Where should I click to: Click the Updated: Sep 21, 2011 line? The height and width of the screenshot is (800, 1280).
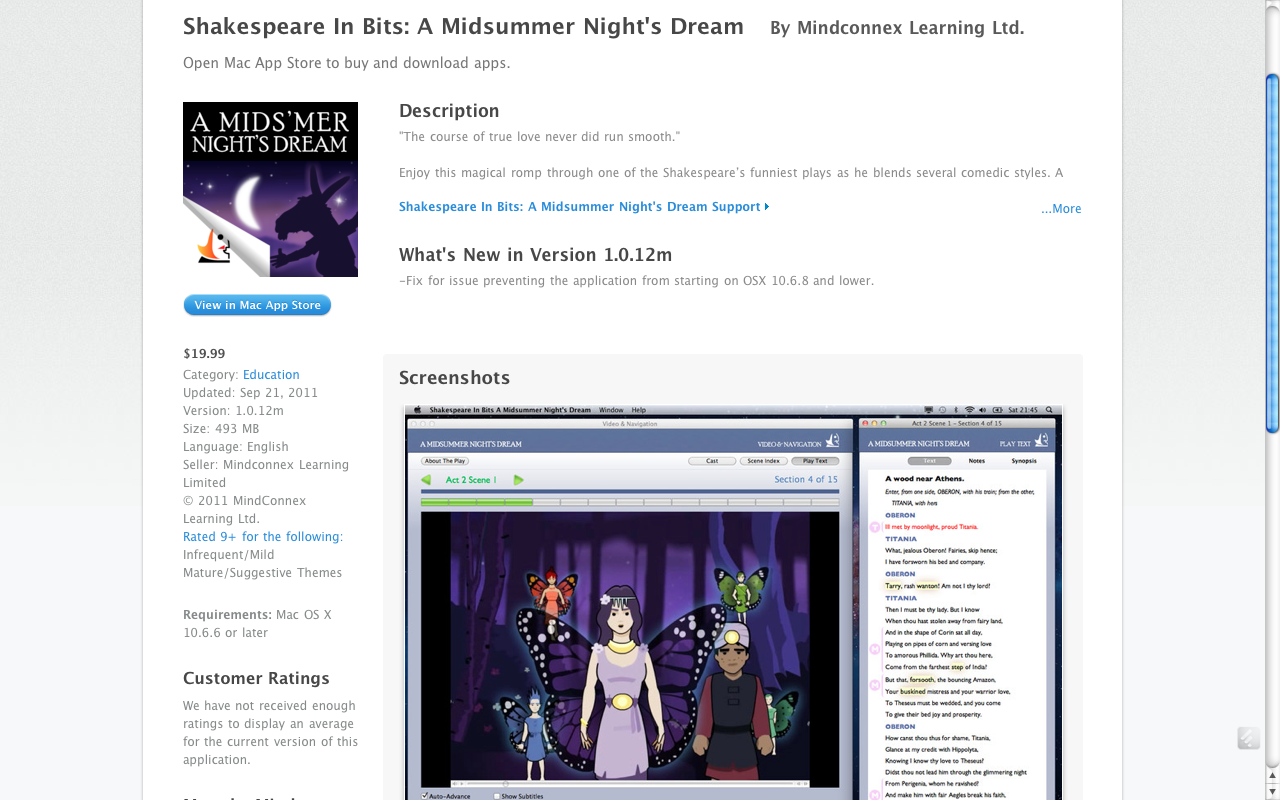pyautogui.click(x=250, y=393)
